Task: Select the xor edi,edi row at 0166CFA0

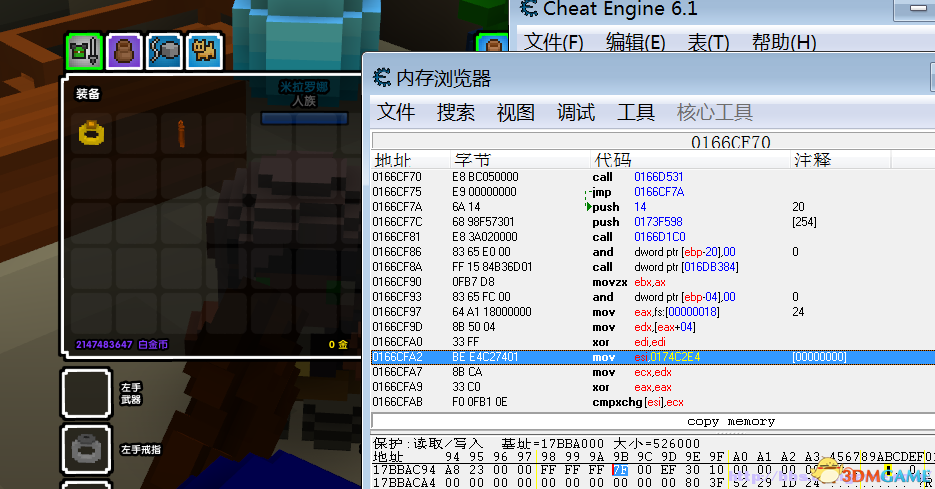Action: coord(653,342)
